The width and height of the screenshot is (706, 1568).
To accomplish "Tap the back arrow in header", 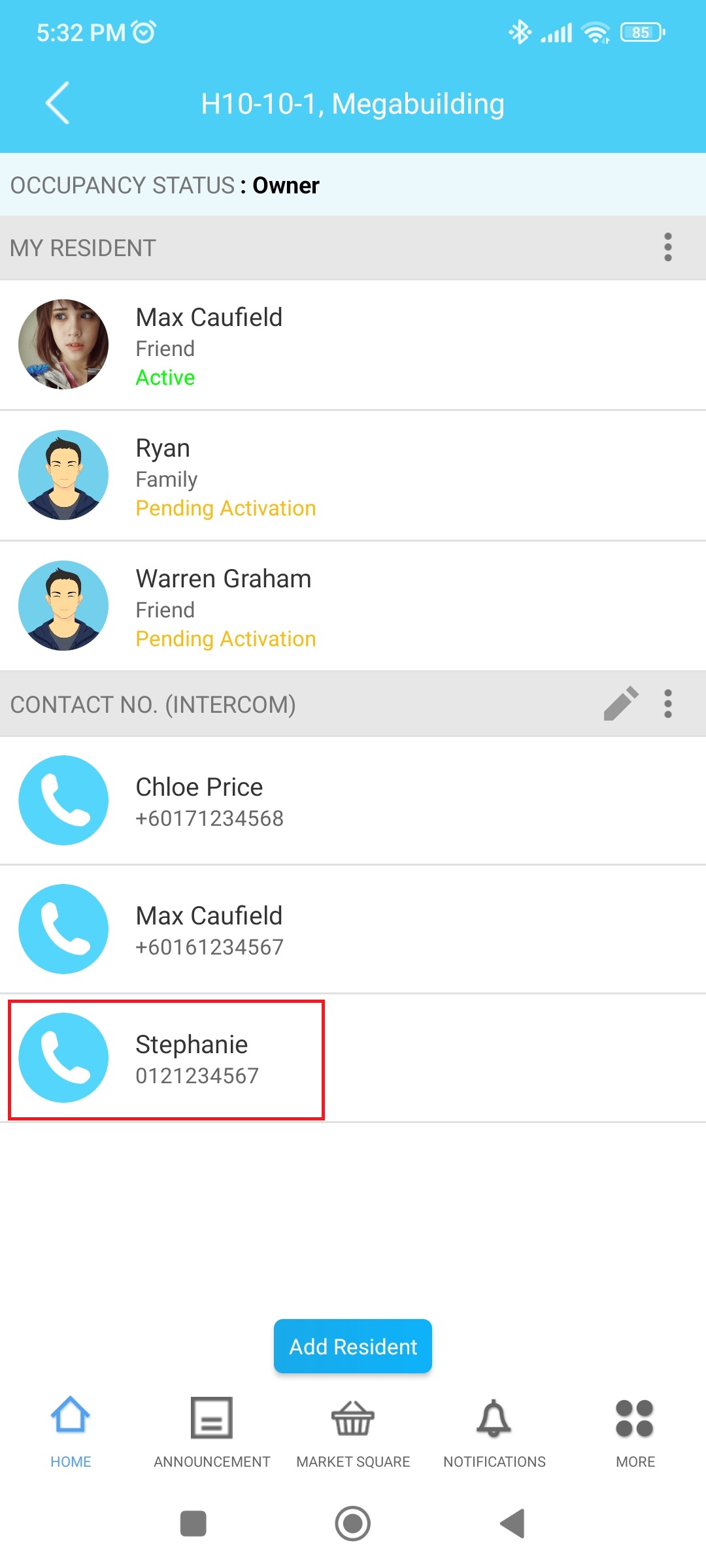I will [x=58, y=103].
